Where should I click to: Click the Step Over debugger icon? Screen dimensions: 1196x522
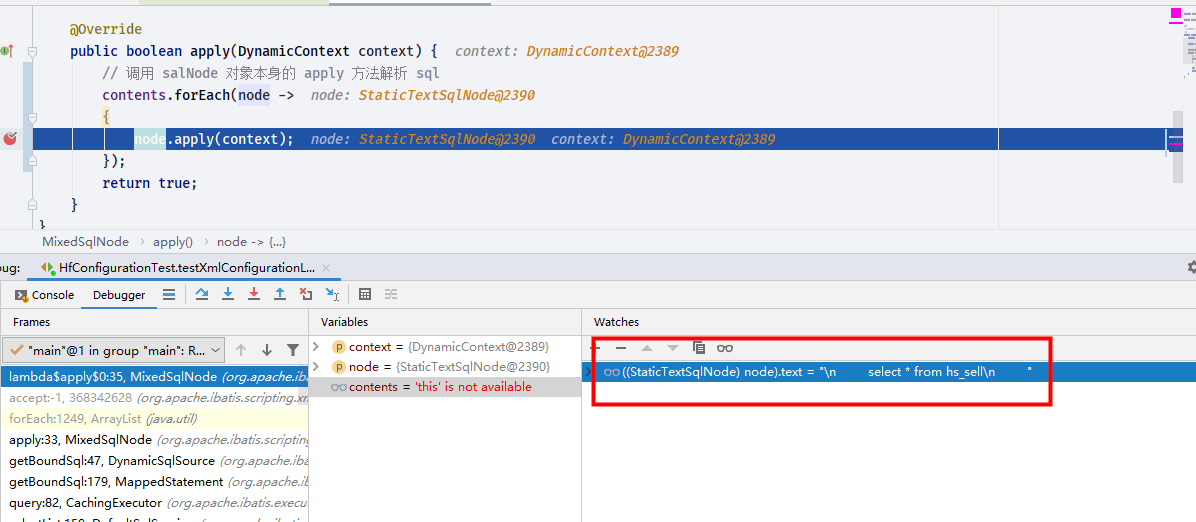(201, 294)
